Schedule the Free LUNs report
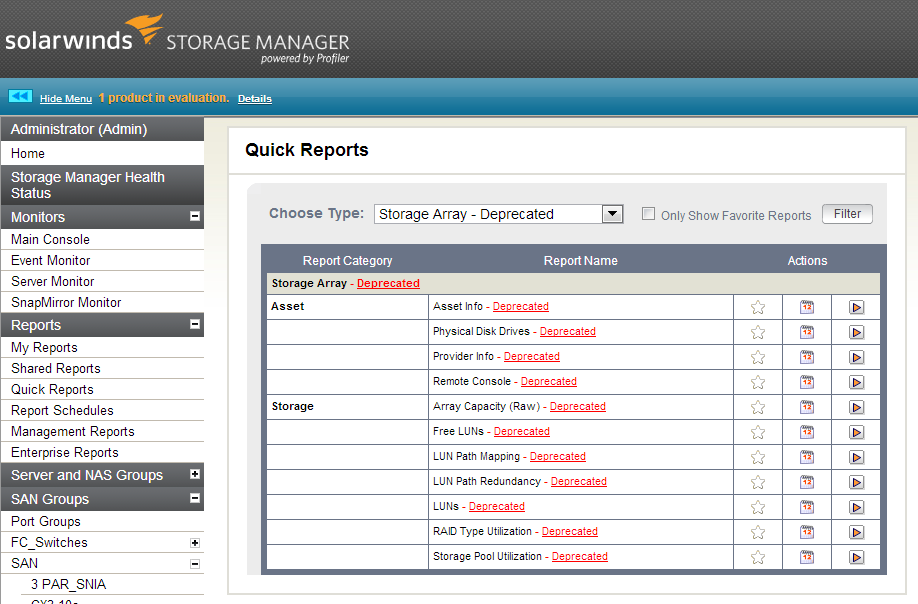918x604 pixels. click(807, 433)
